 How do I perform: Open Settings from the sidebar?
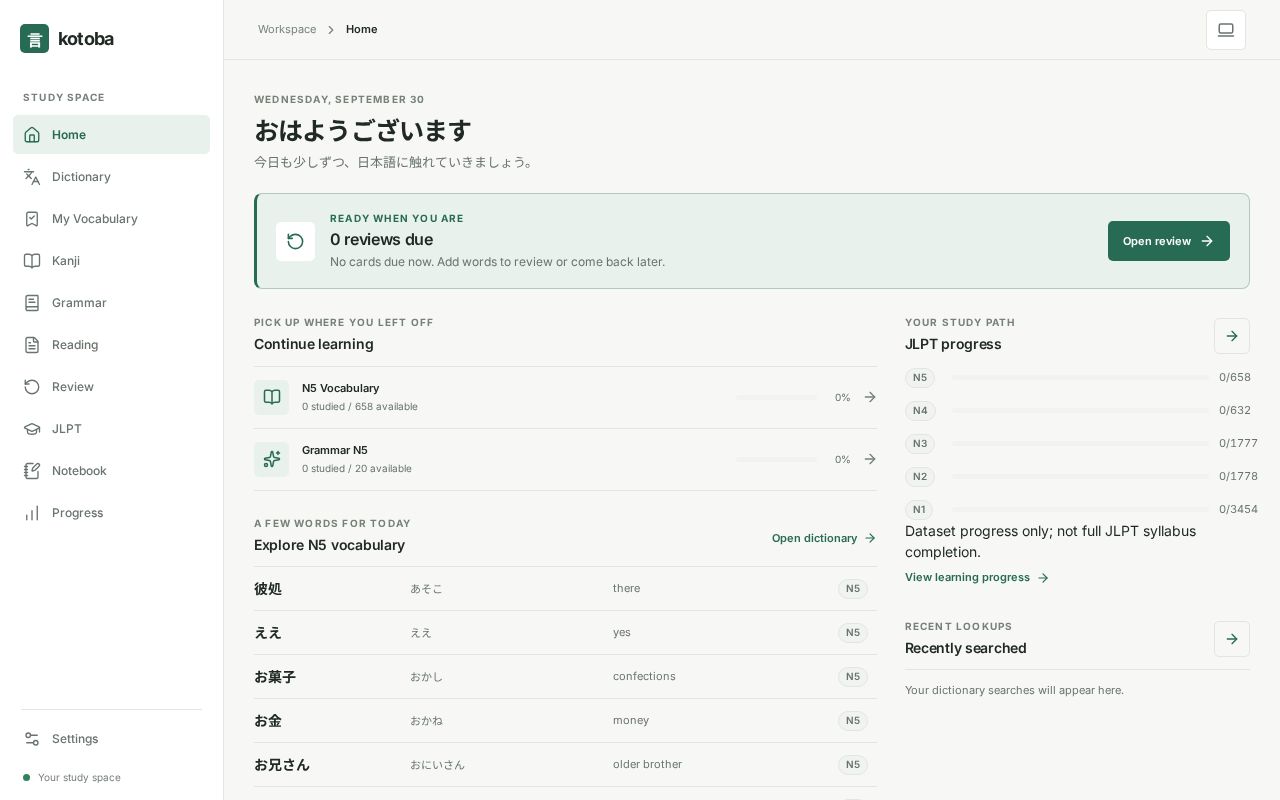[111, 739]
